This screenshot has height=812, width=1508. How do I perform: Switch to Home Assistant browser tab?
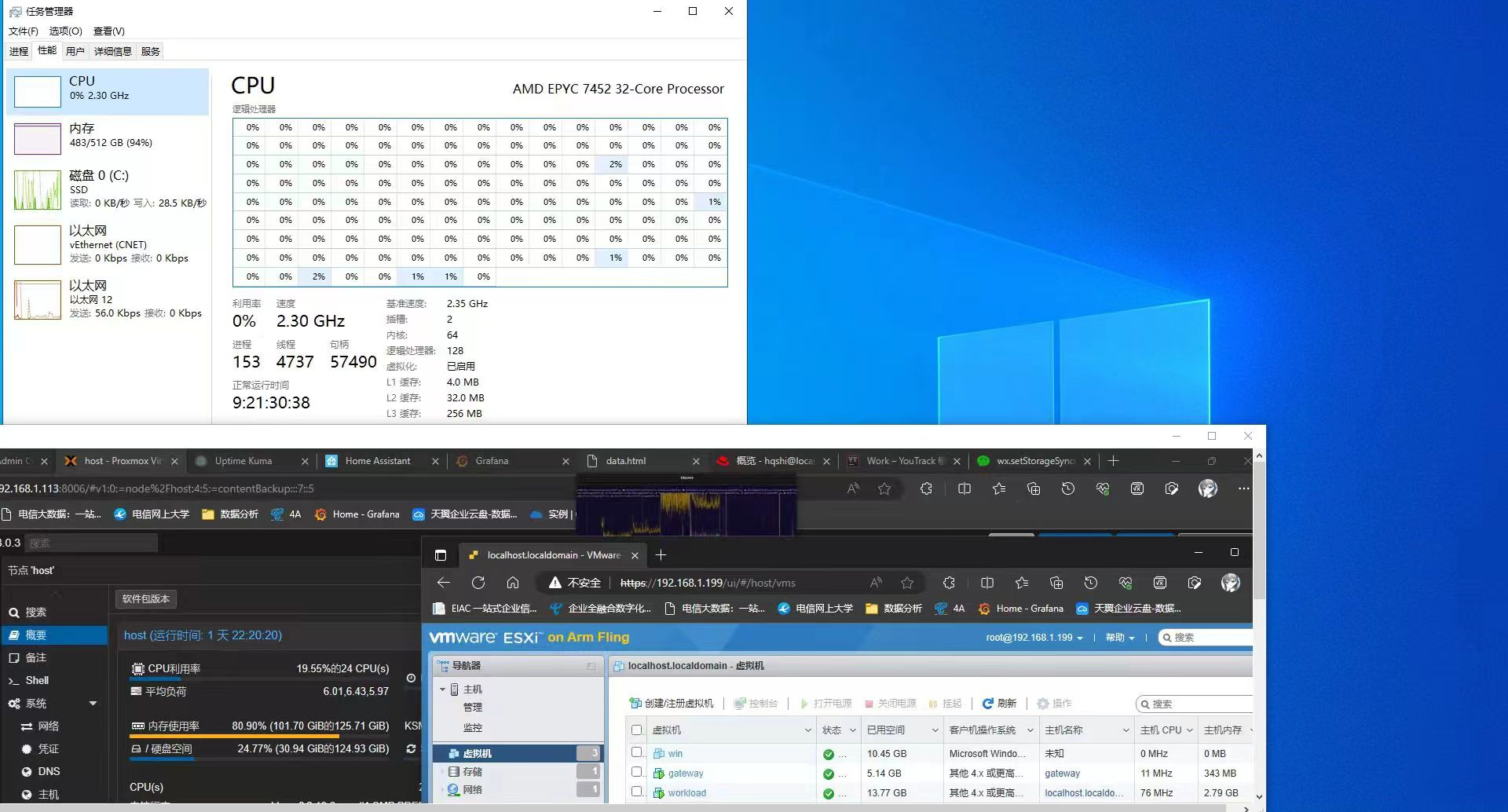pos(378,461)
